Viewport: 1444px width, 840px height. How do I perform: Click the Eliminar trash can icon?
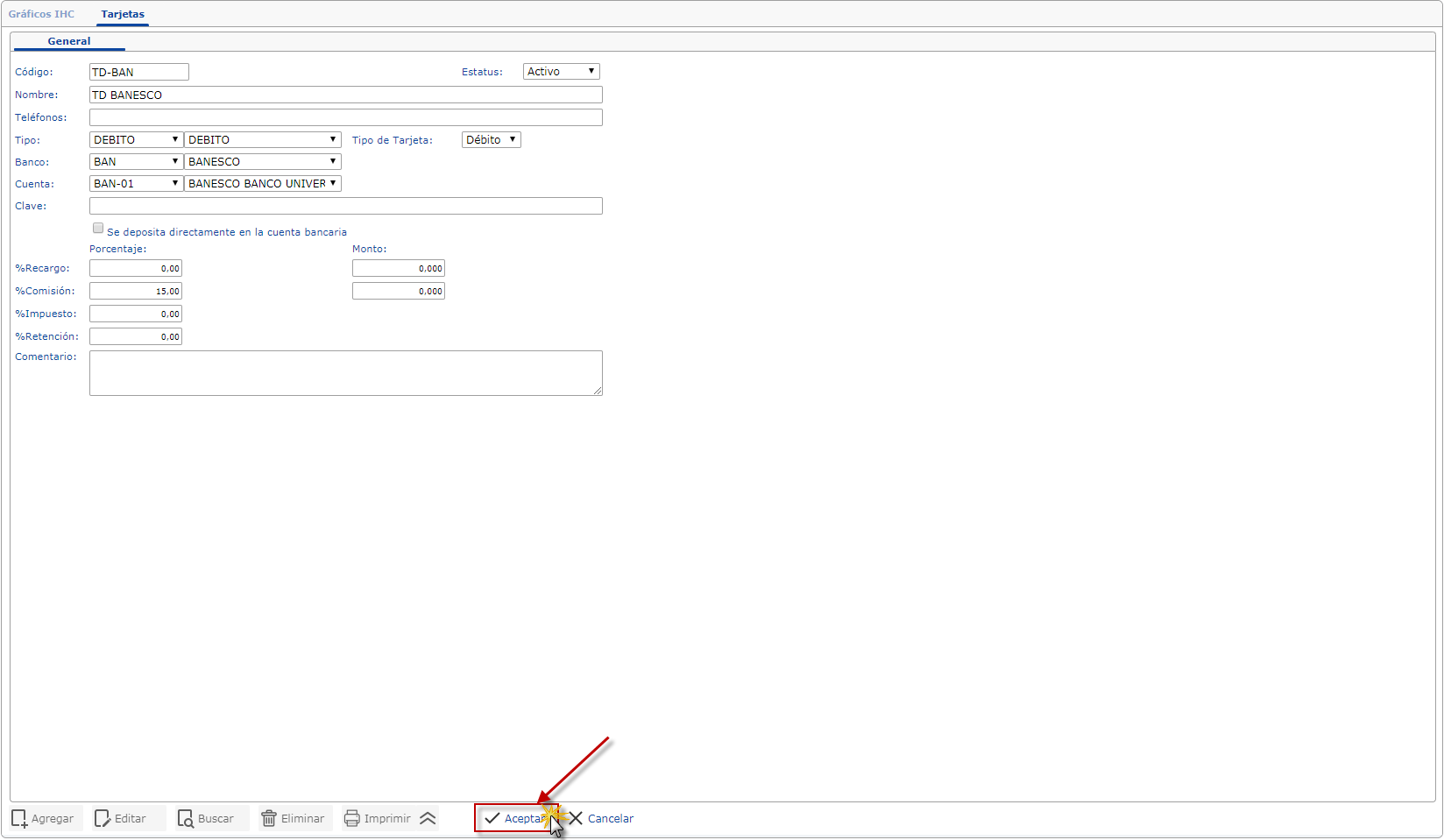pyautogui.click(x=269, y=819)
